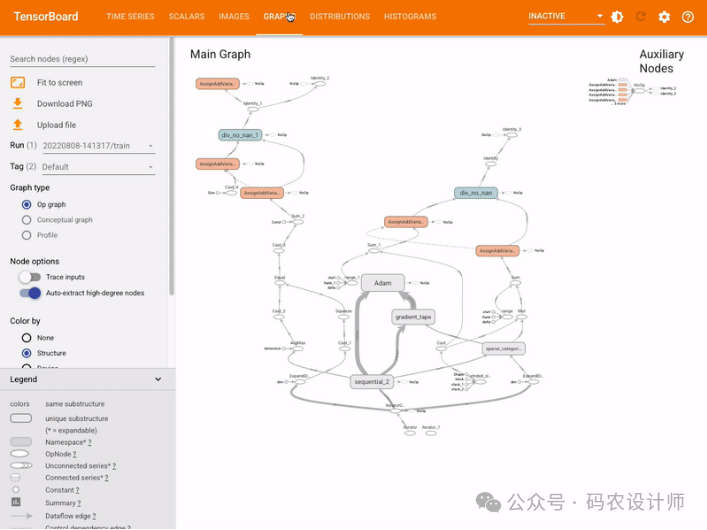The width and height of the screenshot is (707, 530).
Task: Select the GRAPHS tab
Action: tap(279, 17)
